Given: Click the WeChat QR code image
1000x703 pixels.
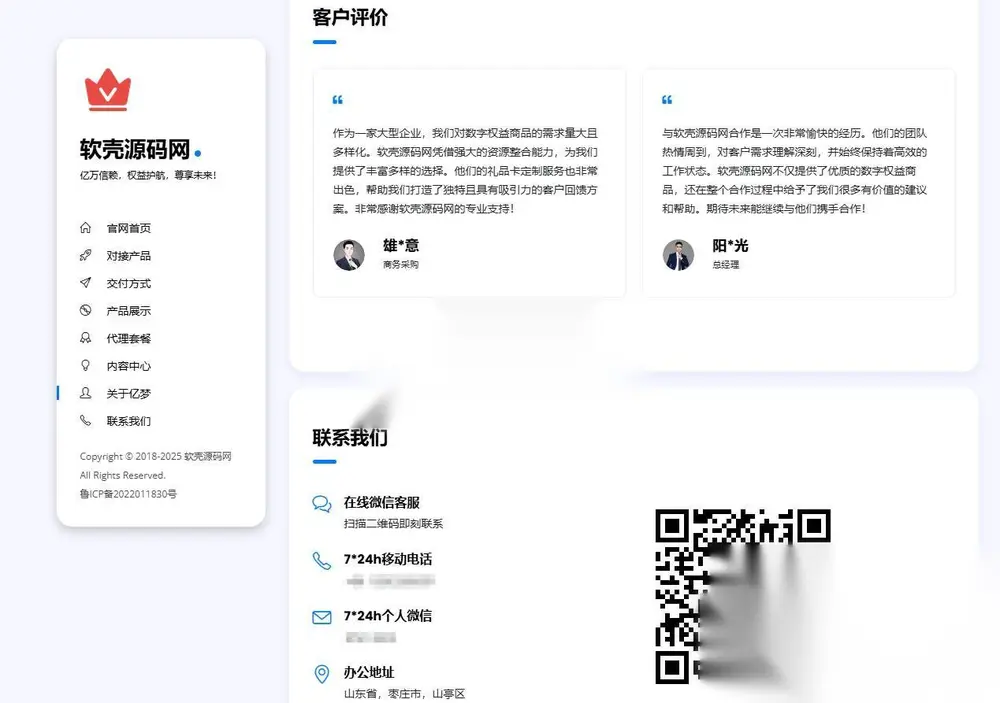Looking at the screenshot, I should [x=743, y=596].
